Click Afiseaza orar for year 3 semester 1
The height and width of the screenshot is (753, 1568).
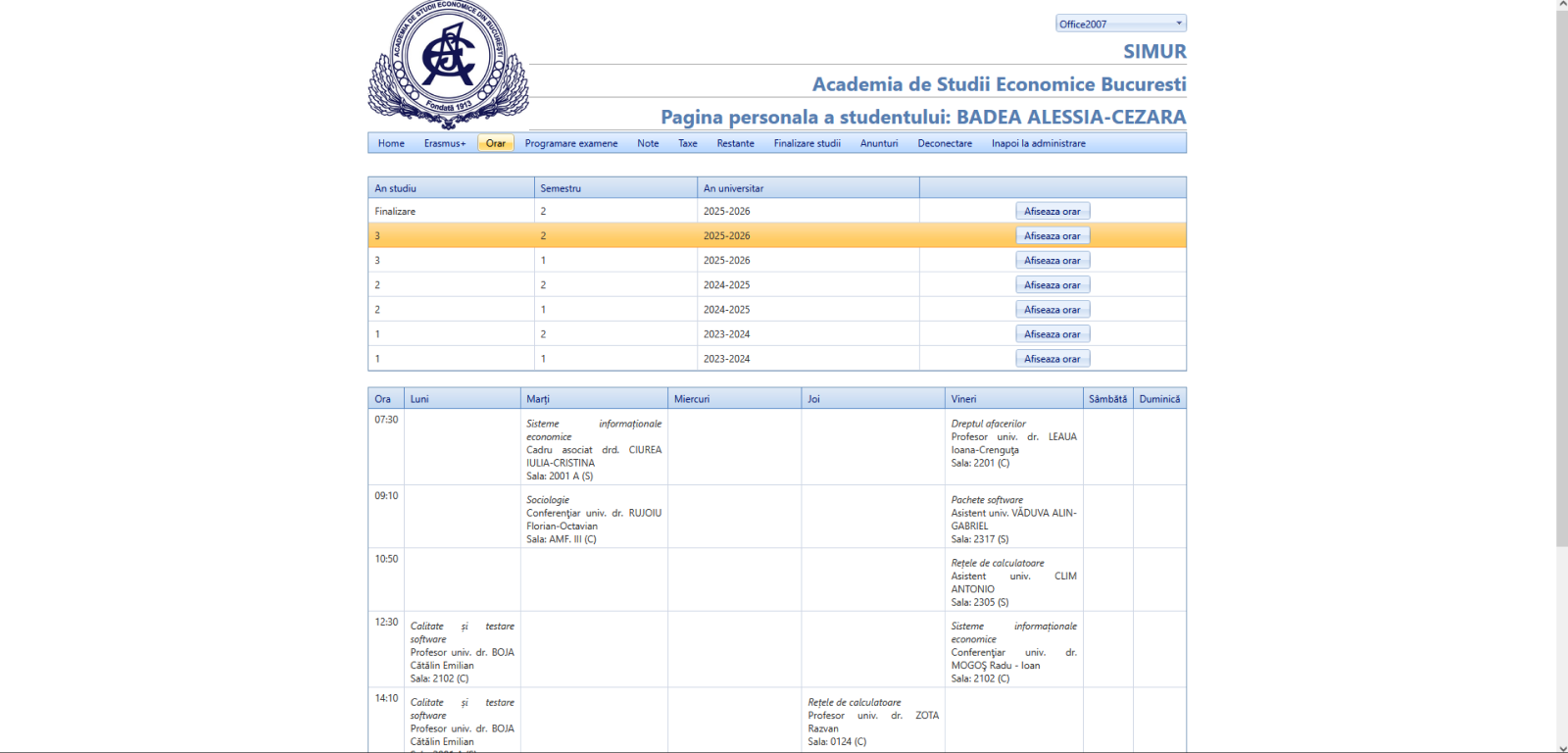(x=1053, y=260)
